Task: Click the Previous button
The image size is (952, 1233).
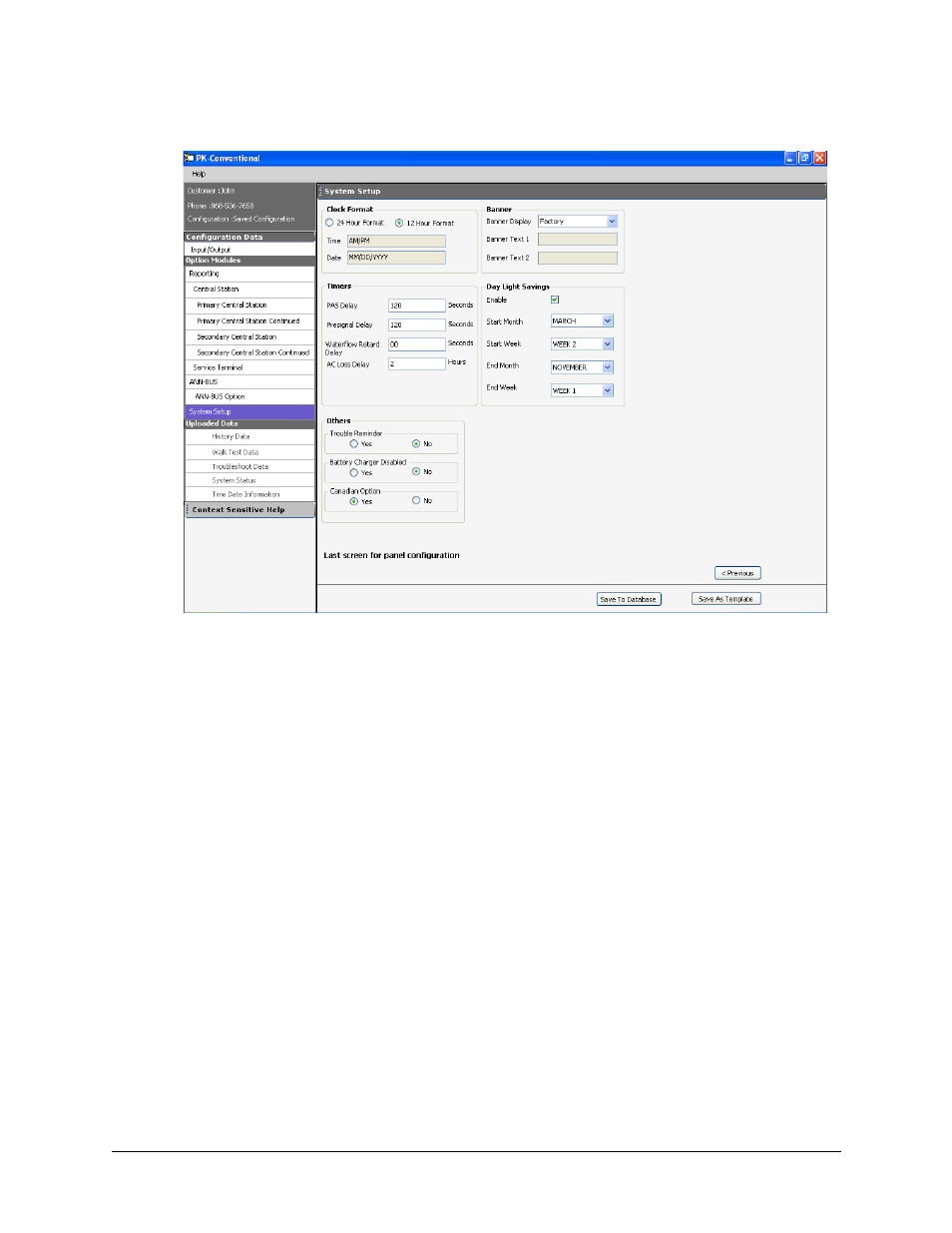Action: pyautogui.click(x=737, y=573)
